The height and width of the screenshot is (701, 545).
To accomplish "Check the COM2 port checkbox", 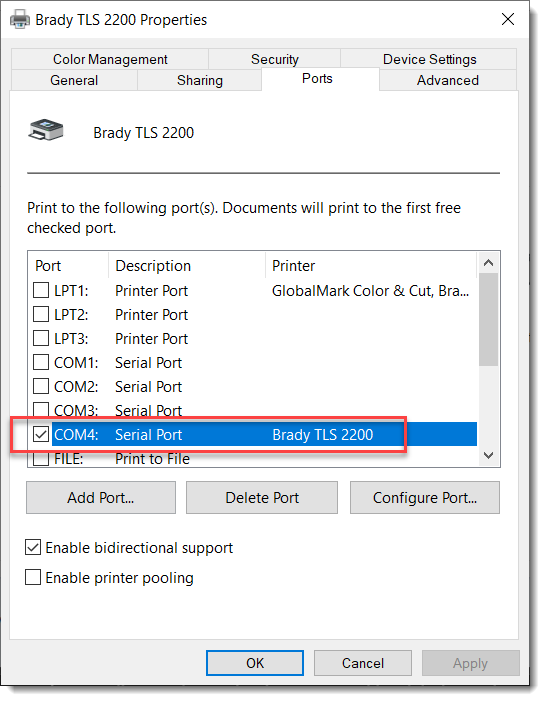I will pyautogui.click(x=41, y=386).
